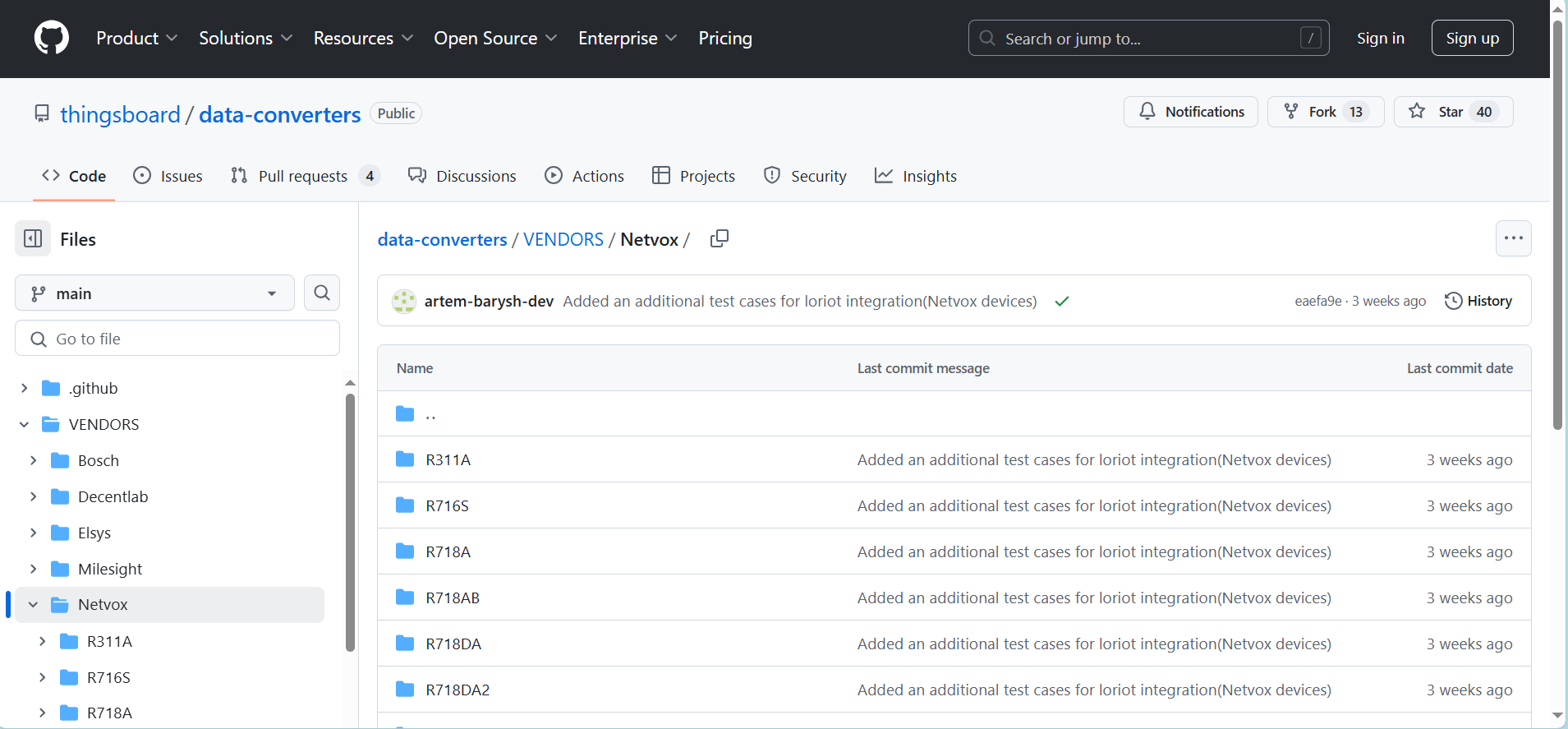The width and height of the screenshot is (1568, 729).
Task: Collapse the Netvox folder in tree
Action: [x=34, y=605]
